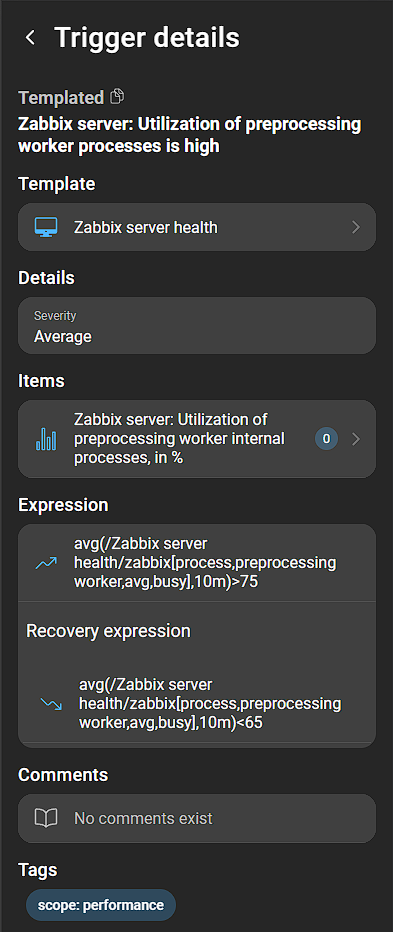Open Zabbix server health chevron arrow

pyautogui.click(x=356, y=227)
